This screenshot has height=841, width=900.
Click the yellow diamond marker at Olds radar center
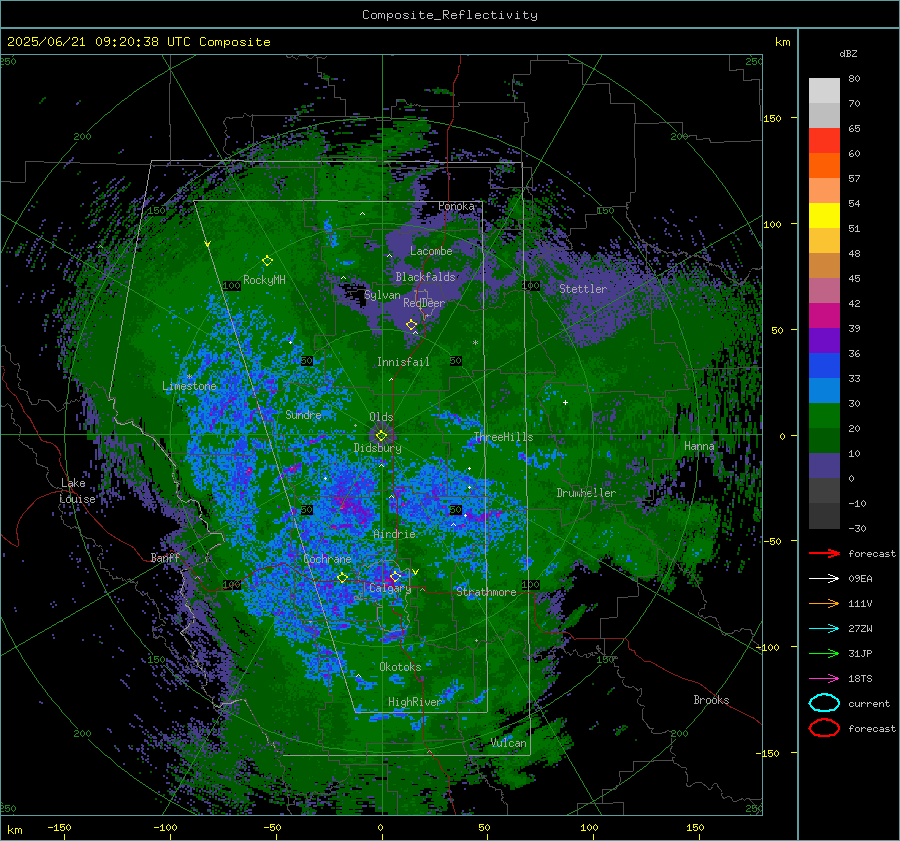pyautogui.click(x=381, y=436)
